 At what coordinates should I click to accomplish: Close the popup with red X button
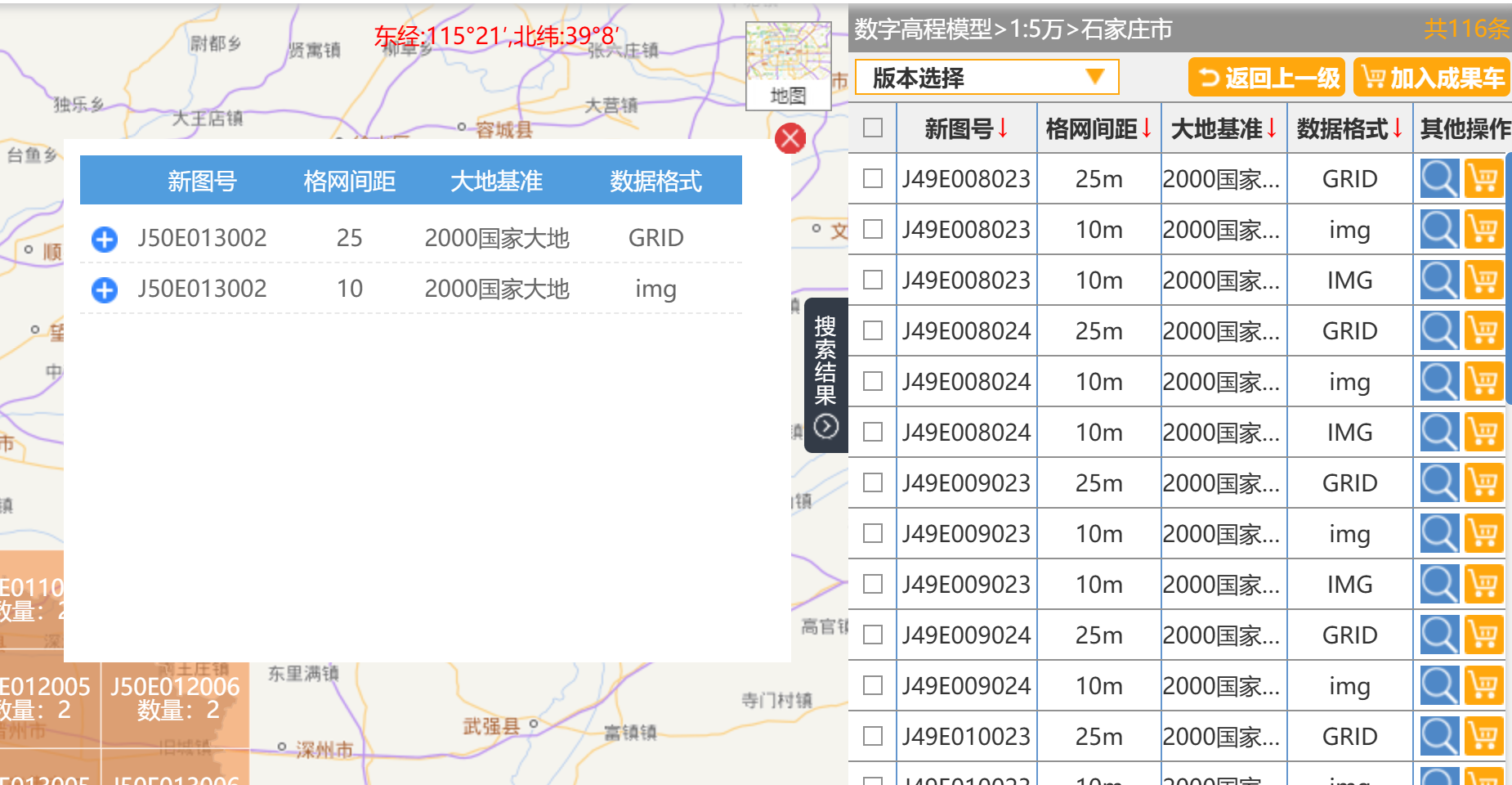[790, 138]
